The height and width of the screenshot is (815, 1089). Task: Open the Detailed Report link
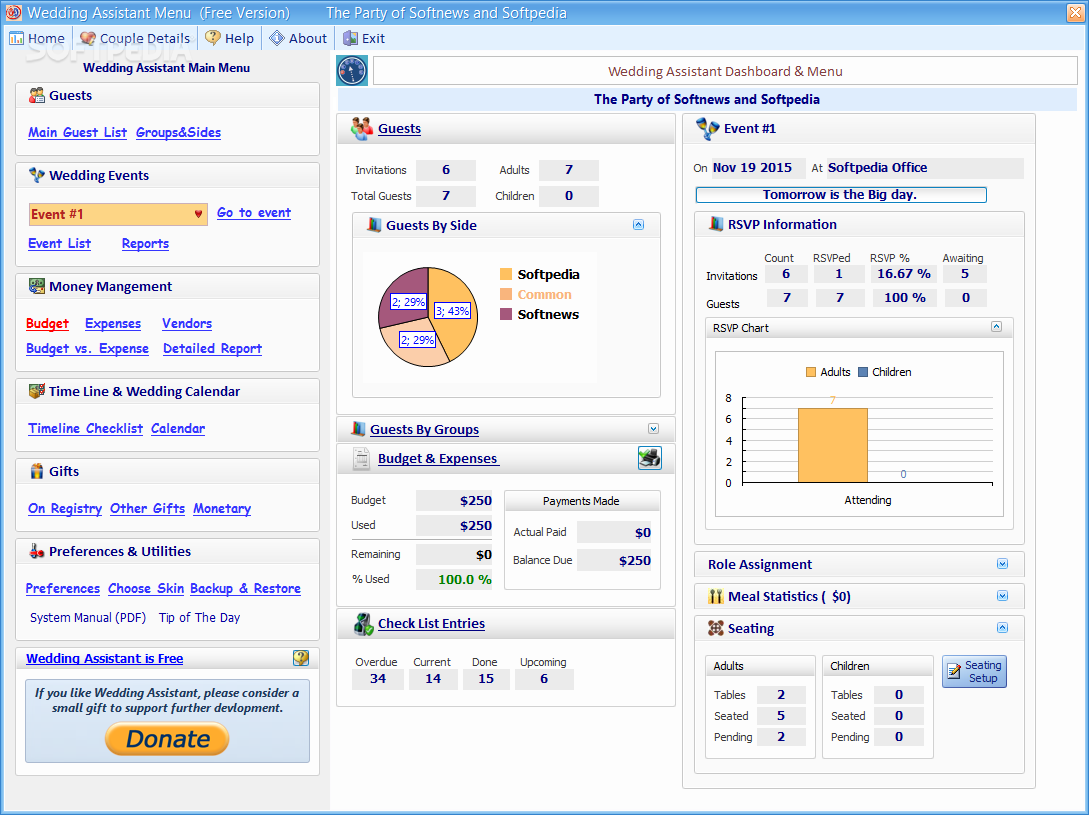(x=213, y=349)
